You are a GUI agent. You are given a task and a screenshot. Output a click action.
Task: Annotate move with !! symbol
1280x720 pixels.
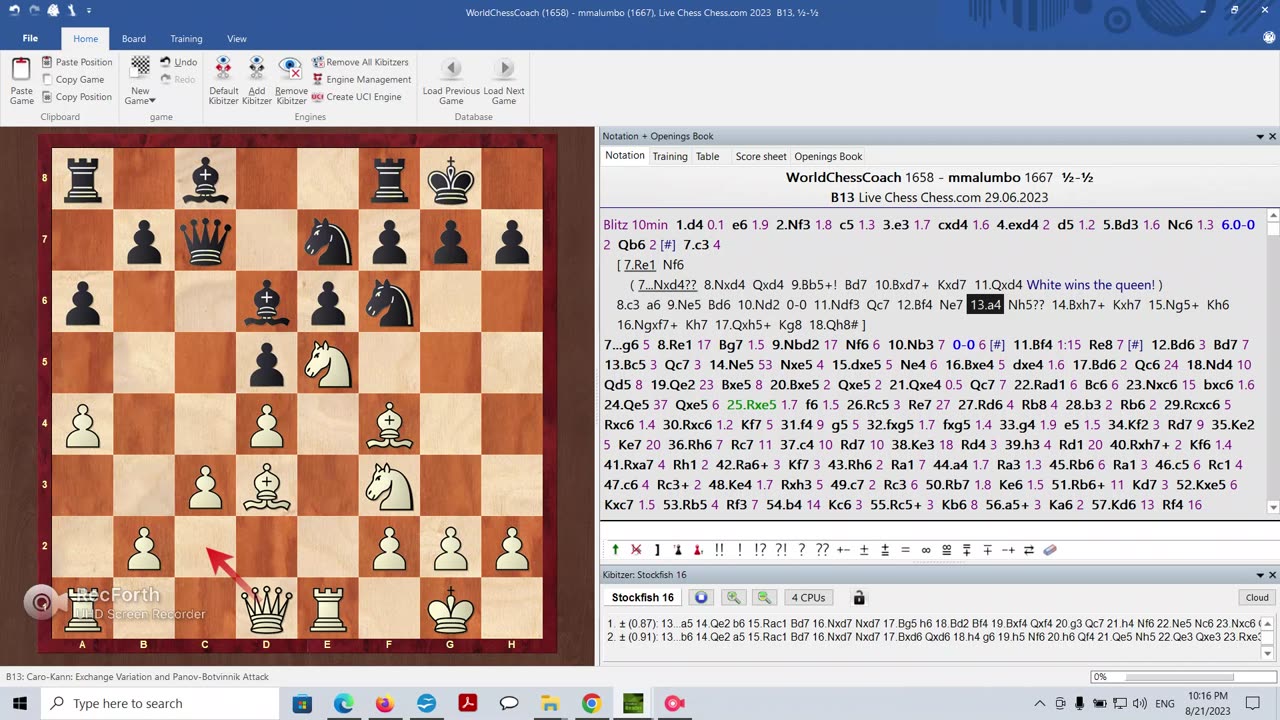pyautogui.click(x=719, y=549)
